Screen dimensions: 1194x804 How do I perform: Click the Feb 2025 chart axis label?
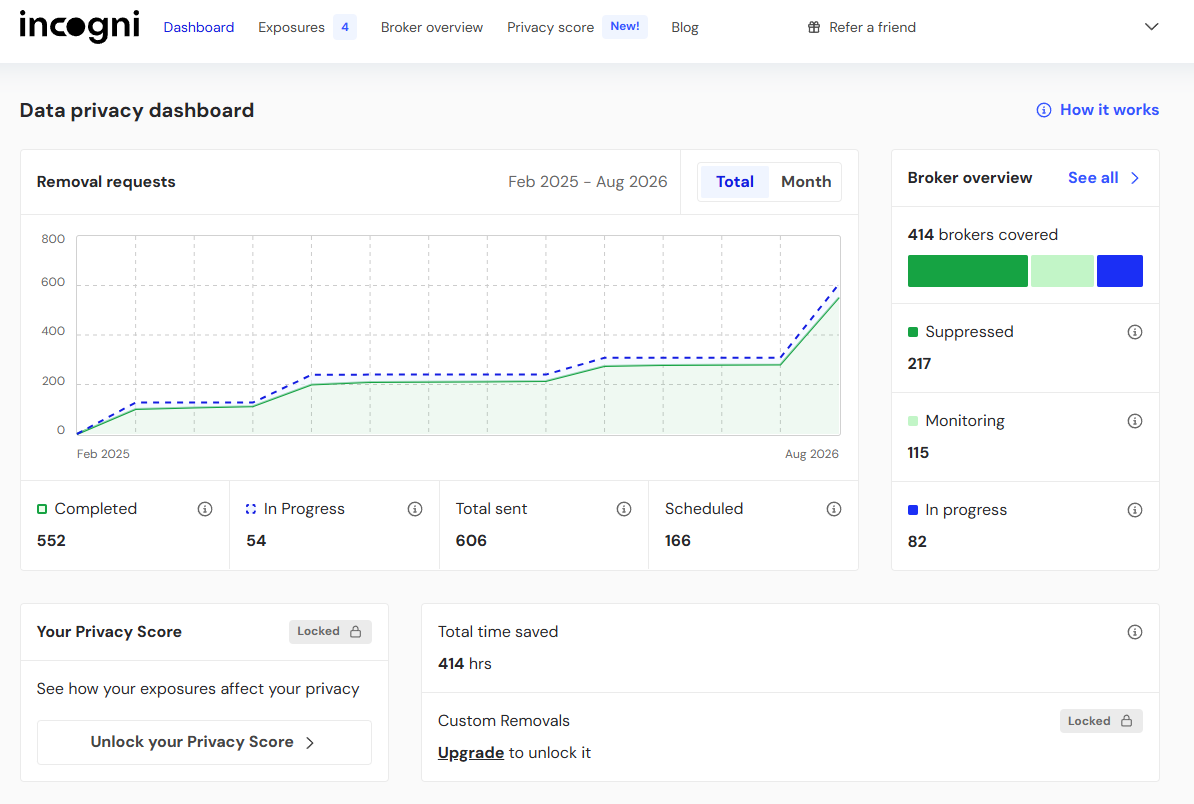point(103,454)
